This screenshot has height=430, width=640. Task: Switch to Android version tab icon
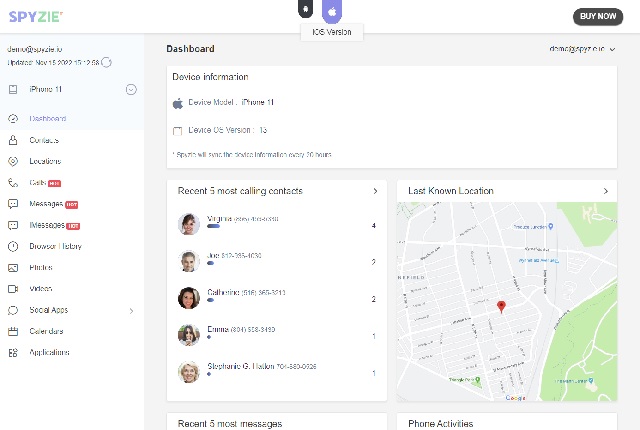305,9
